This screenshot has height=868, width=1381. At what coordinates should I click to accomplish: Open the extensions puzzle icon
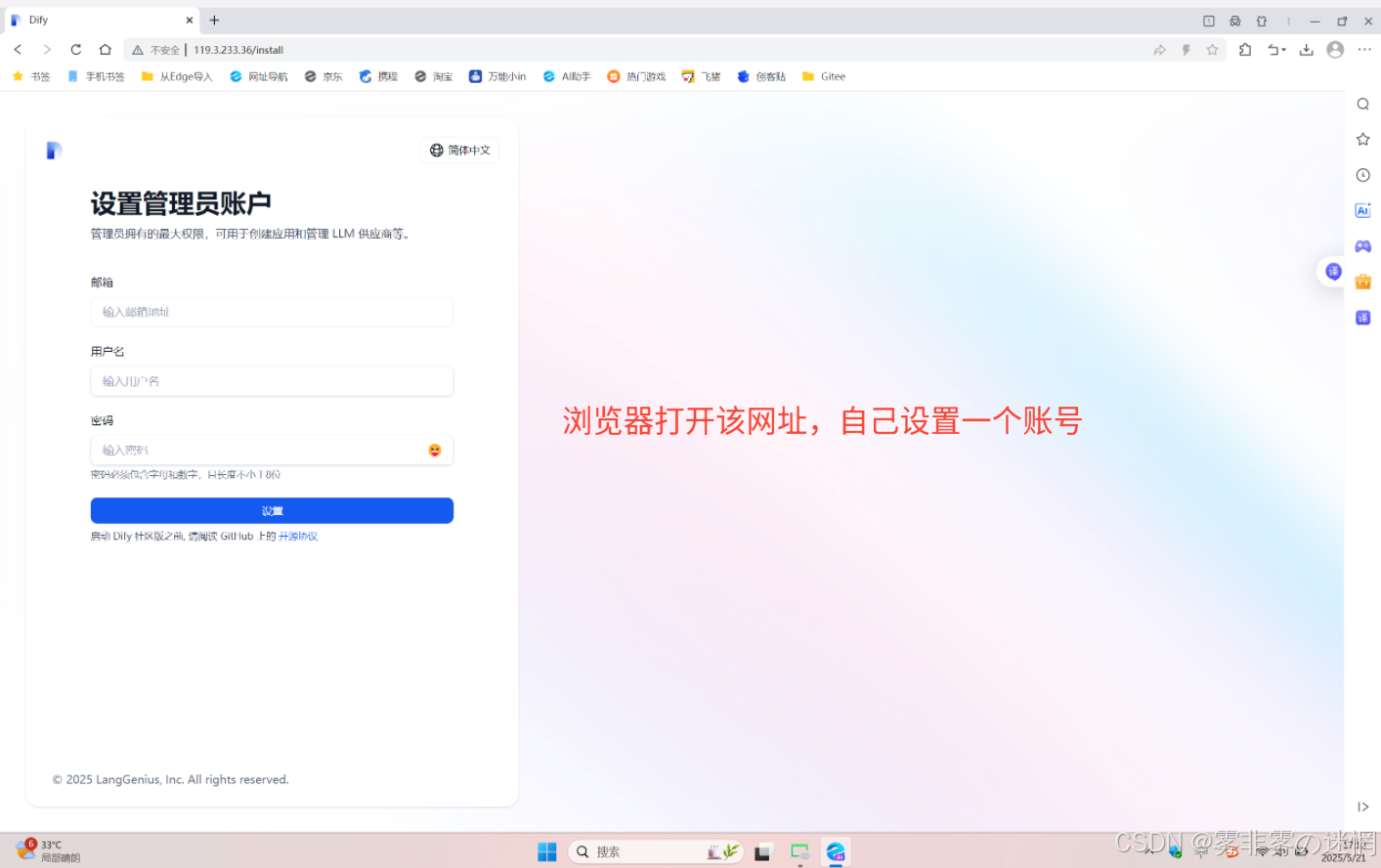(1245, 50)
